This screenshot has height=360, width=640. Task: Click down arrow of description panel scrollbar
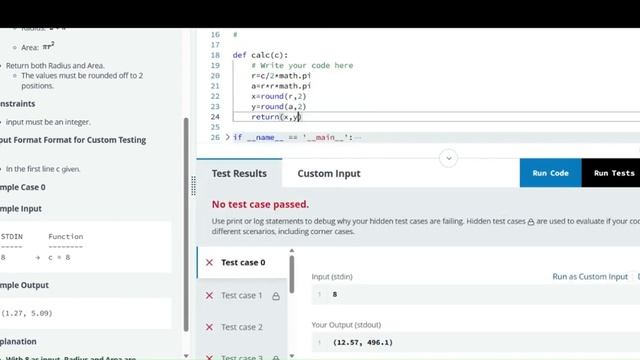pos(186,356)
